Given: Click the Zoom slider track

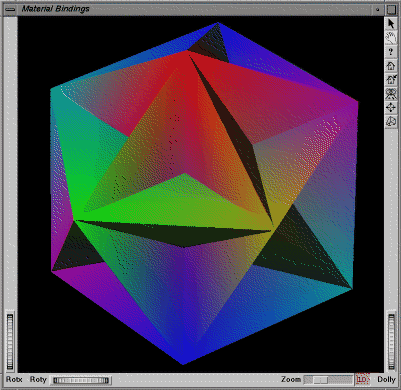Looking at the screenshot, I should [x=328, y=380].
